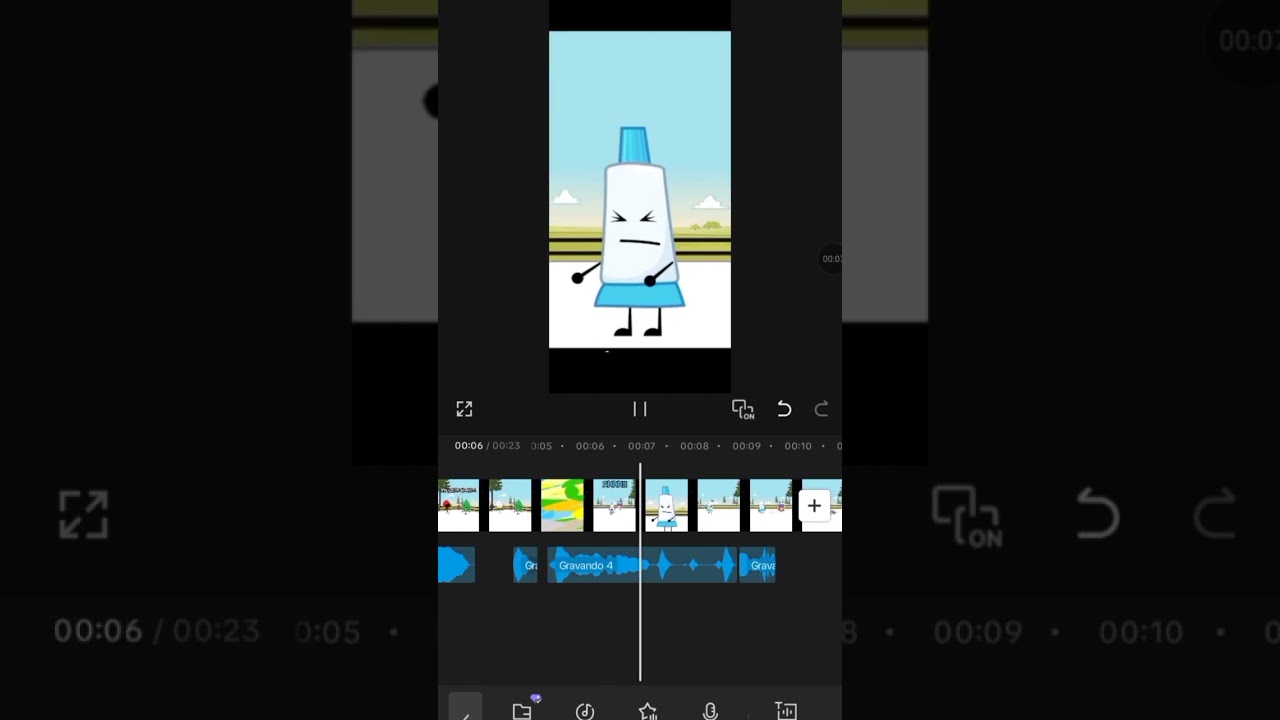Image resolution: width=1280 pixels, height=720 pixels.
Task: Expand the preview to fullscreen
Action: [464, 409]
